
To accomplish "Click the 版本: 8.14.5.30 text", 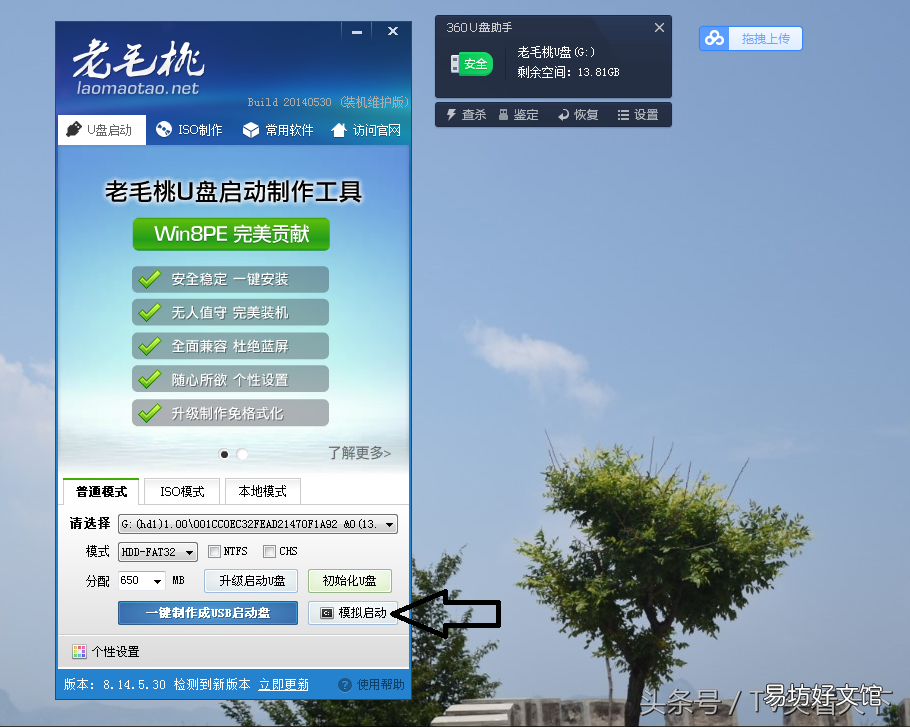I will (115, 685).
